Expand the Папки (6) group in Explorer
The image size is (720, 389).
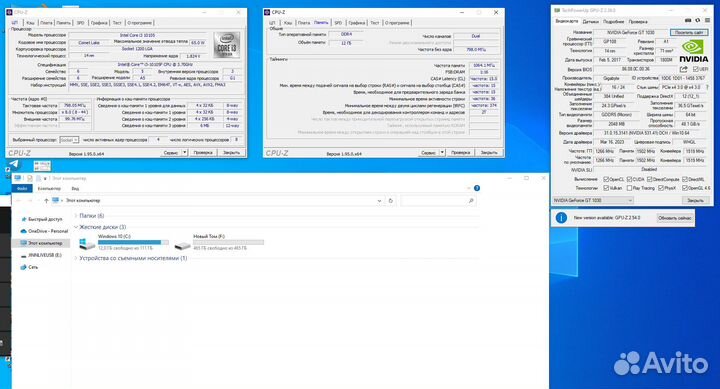coord(76,215)
